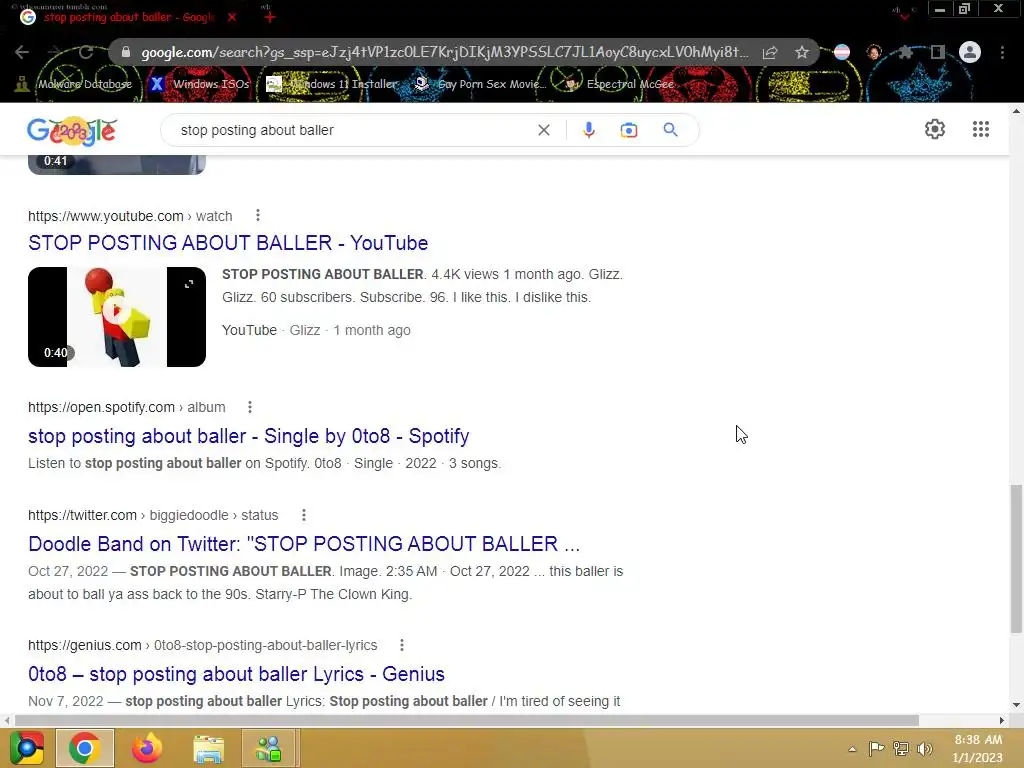Open Windows ISOs bookmark
The image size is (1024, 768).
coord(199,84)
